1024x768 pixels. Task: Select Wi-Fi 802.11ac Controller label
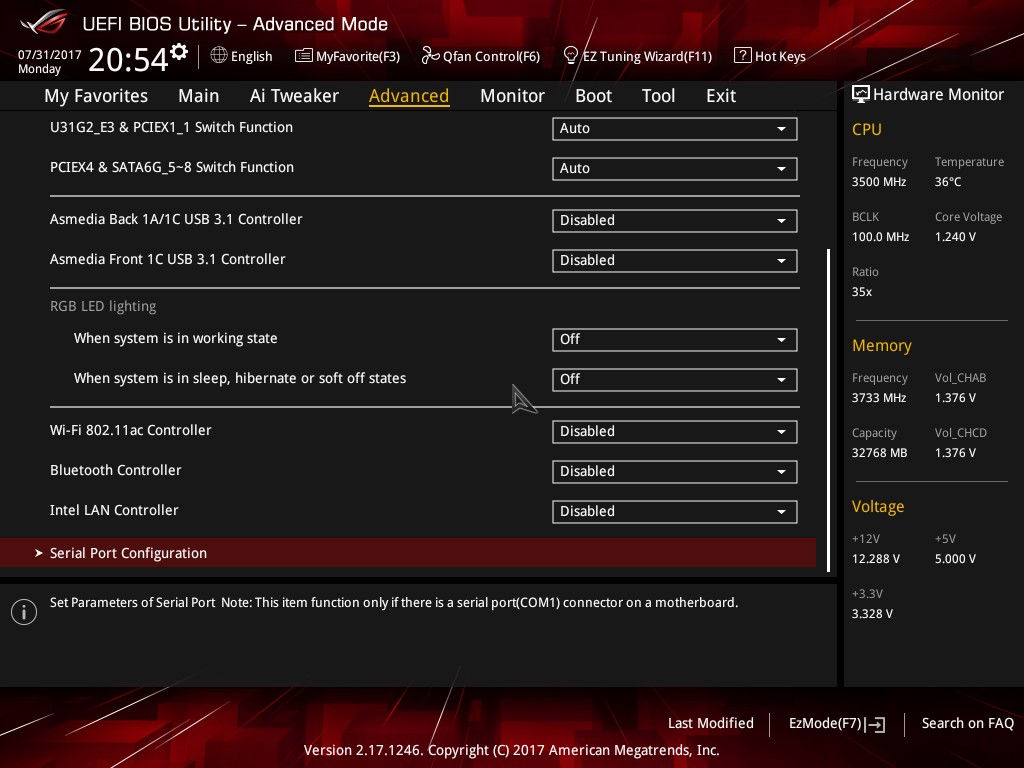click(131, 430)
